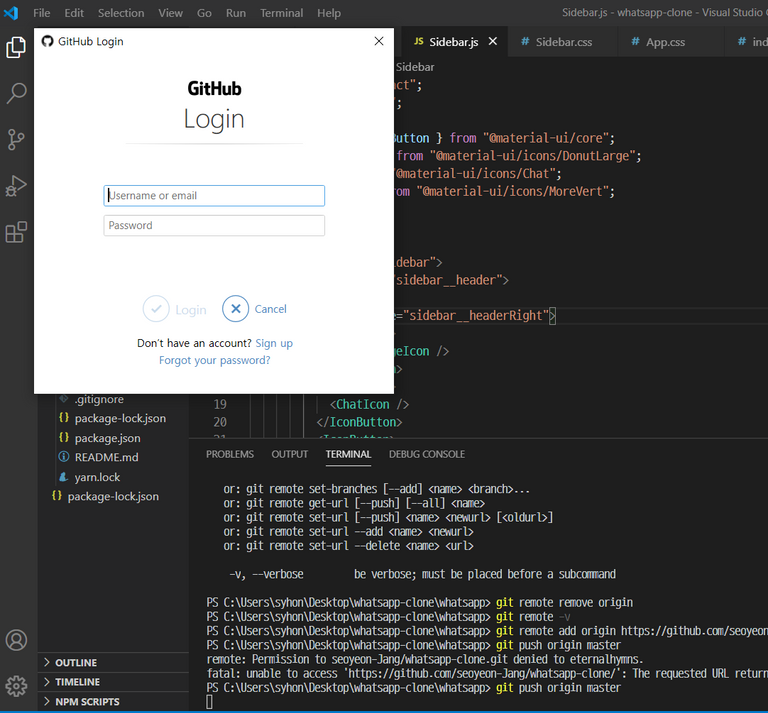Follow the Sign up link
Screen dimensions: 768x713
(274, 343)
